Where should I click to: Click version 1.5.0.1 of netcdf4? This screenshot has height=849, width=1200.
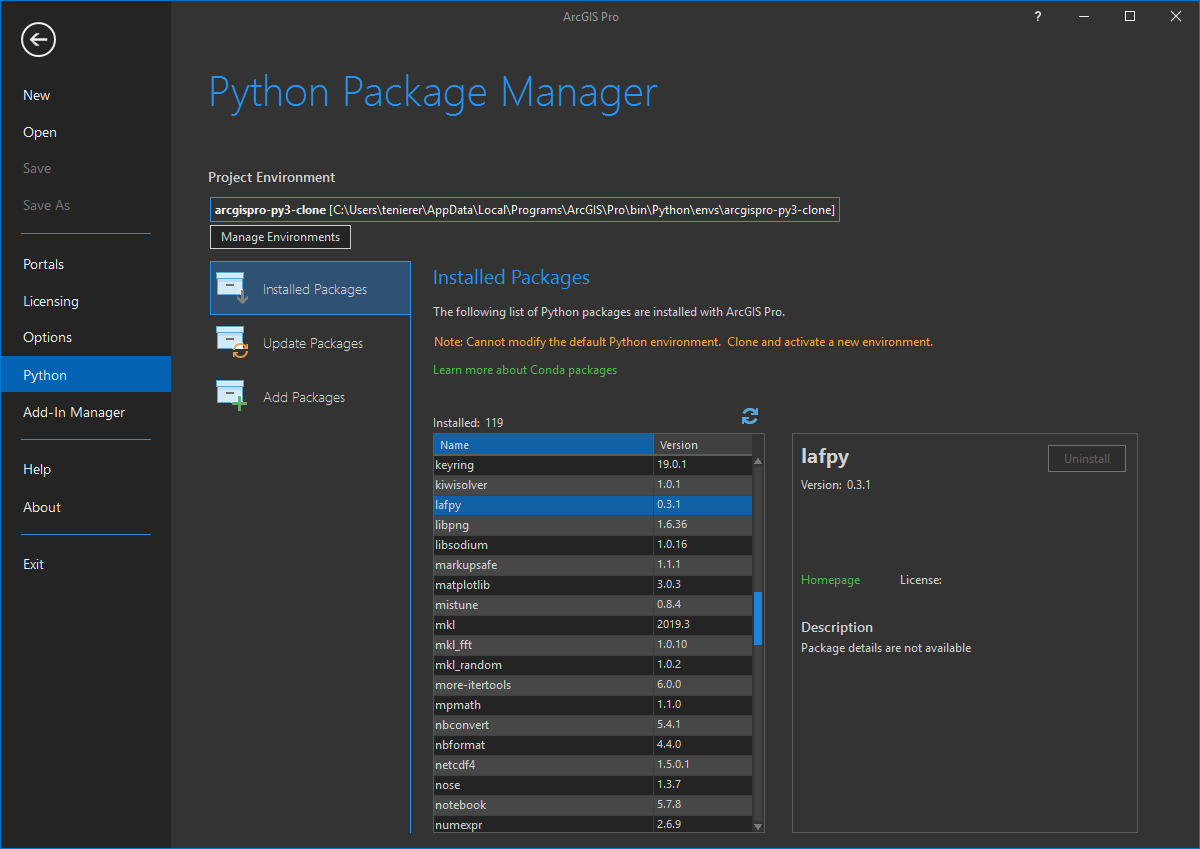tap(674, 765)
